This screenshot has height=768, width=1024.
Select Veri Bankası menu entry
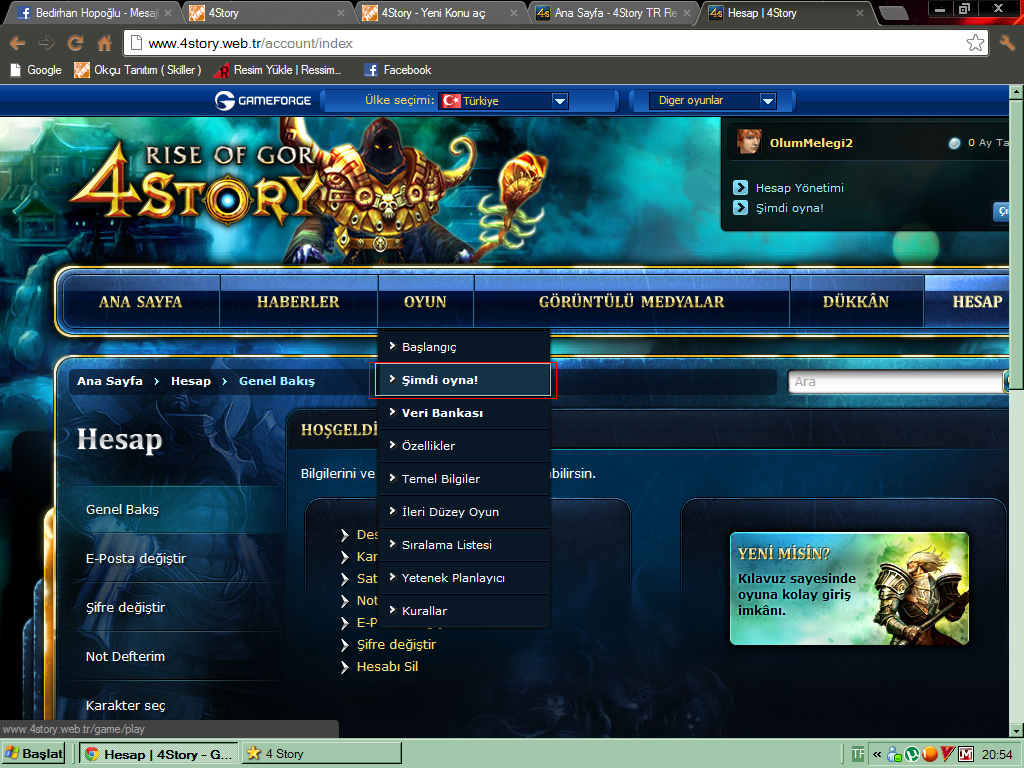point(464,413)
